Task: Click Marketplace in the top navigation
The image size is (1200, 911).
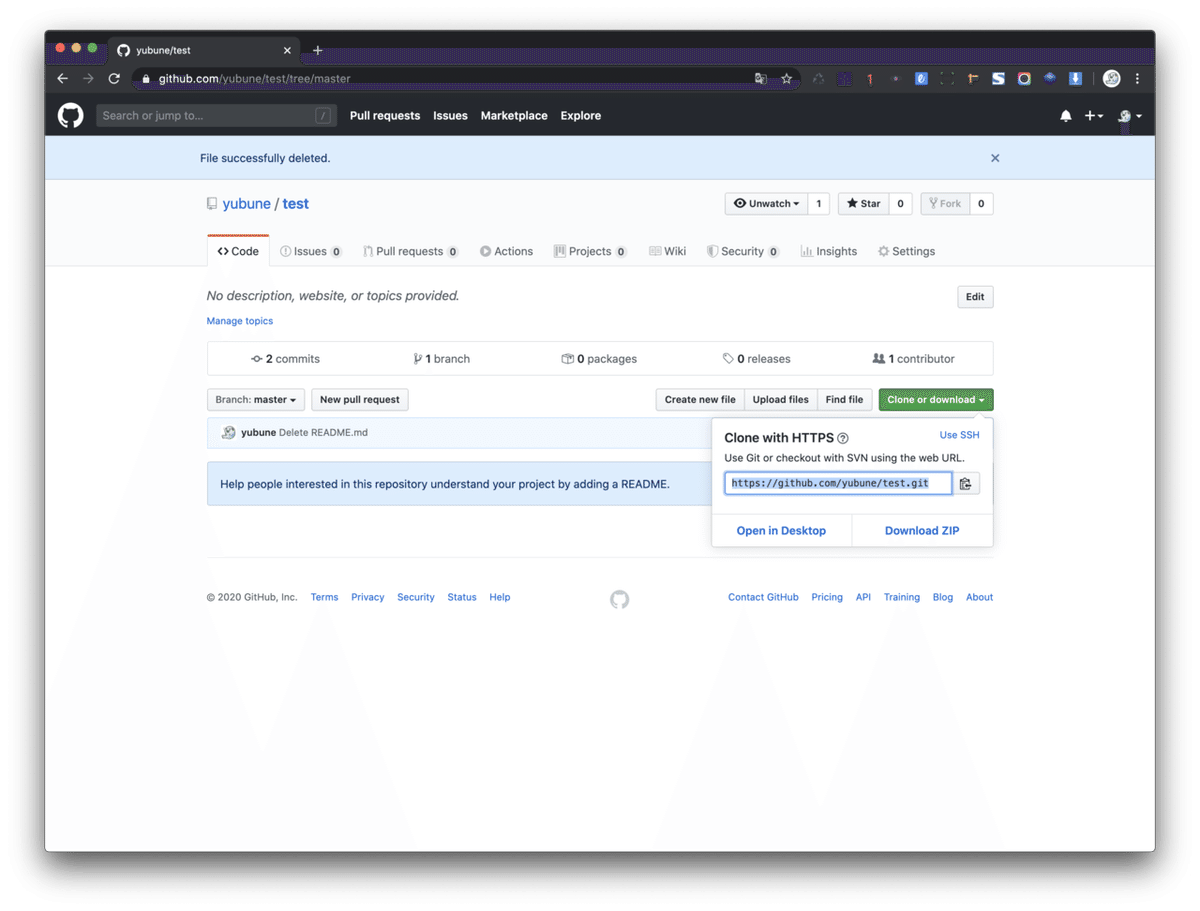Action: click(514, 116)
